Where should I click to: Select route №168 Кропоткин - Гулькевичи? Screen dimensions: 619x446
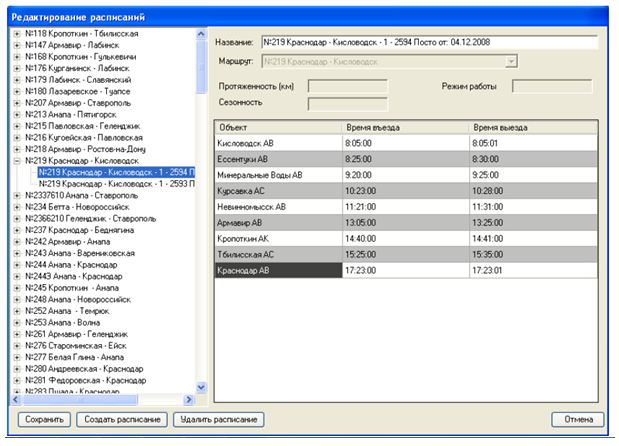(81, 57)
